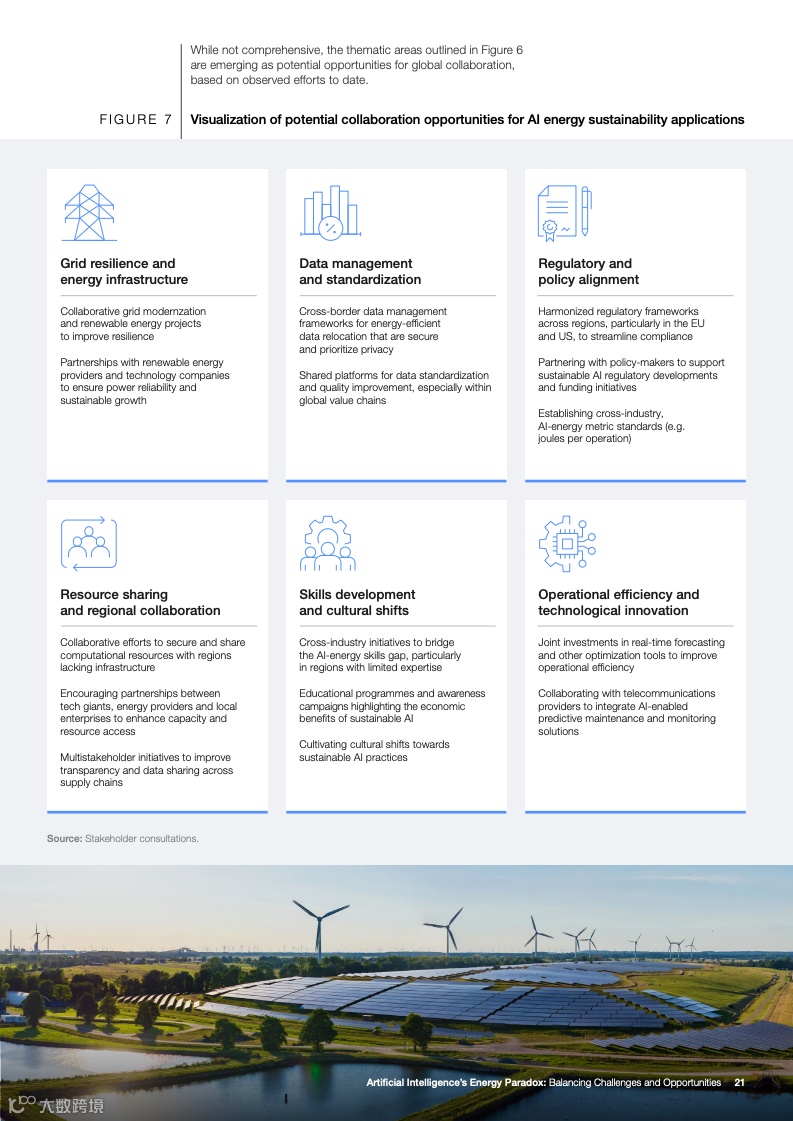Click intro paragraph starting 'While not comprehensive'
The width and height of the screenshot is (793, 1121).
(357, 65)
